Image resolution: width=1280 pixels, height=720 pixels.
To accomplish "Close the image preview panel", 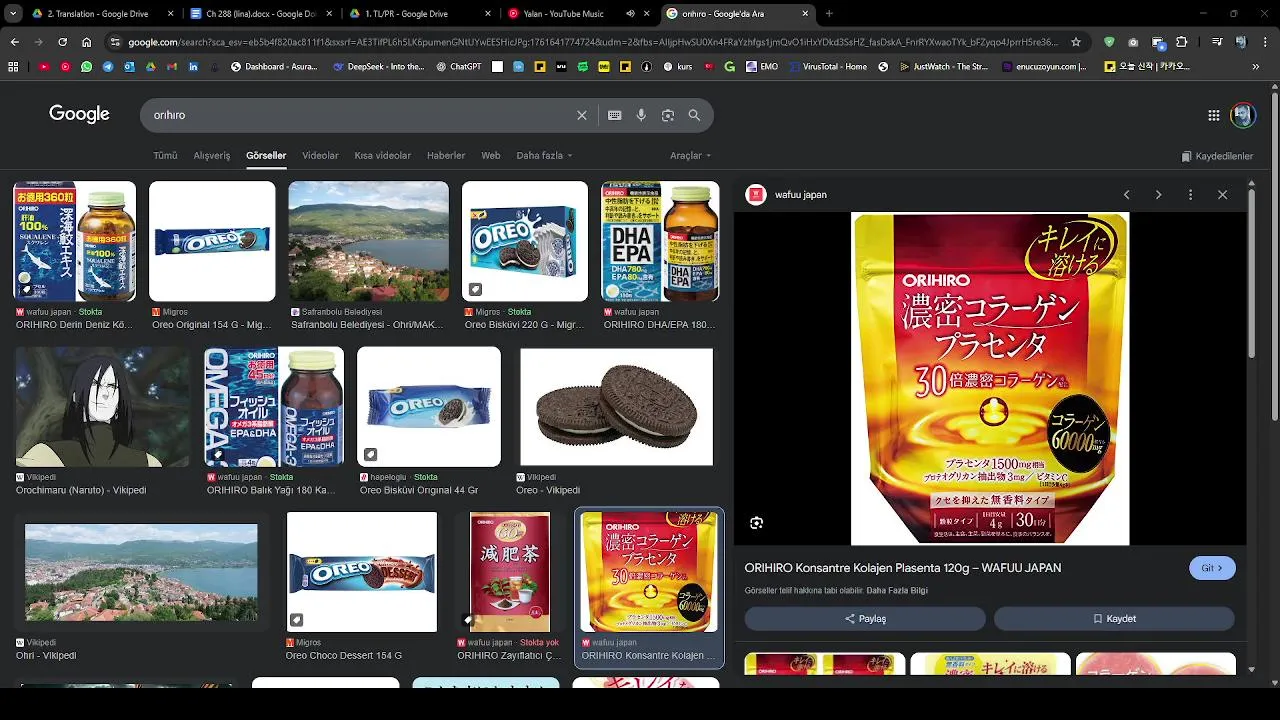I will (1222, 195).
